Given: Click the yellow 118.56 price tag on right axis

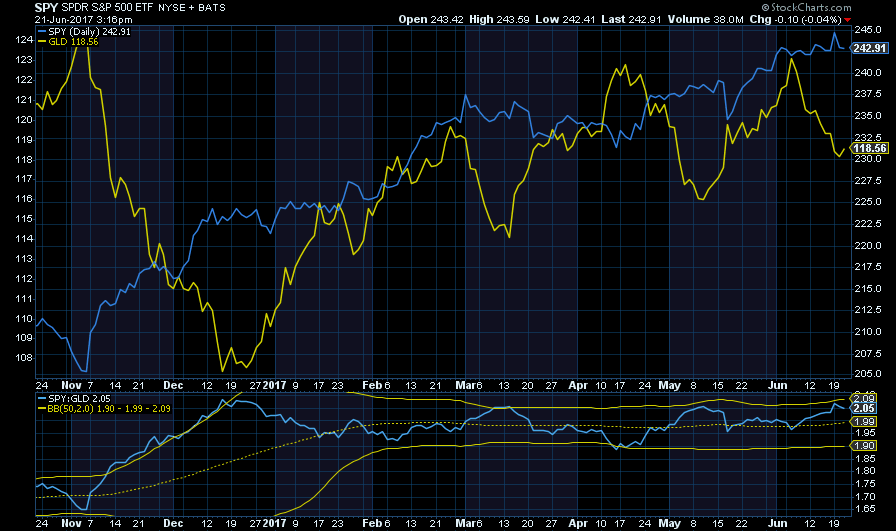Looking at the screenshot, I should click(x=869, y=148).
